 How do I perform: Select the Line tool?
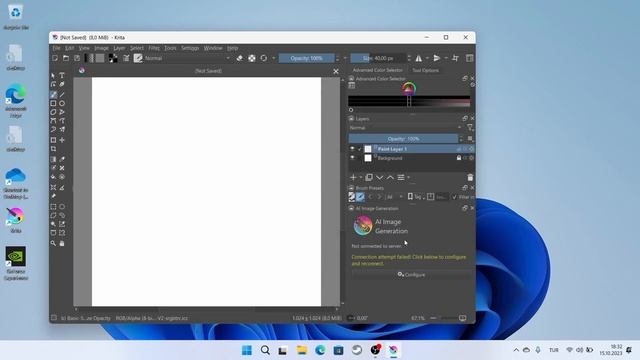point(62,94)
